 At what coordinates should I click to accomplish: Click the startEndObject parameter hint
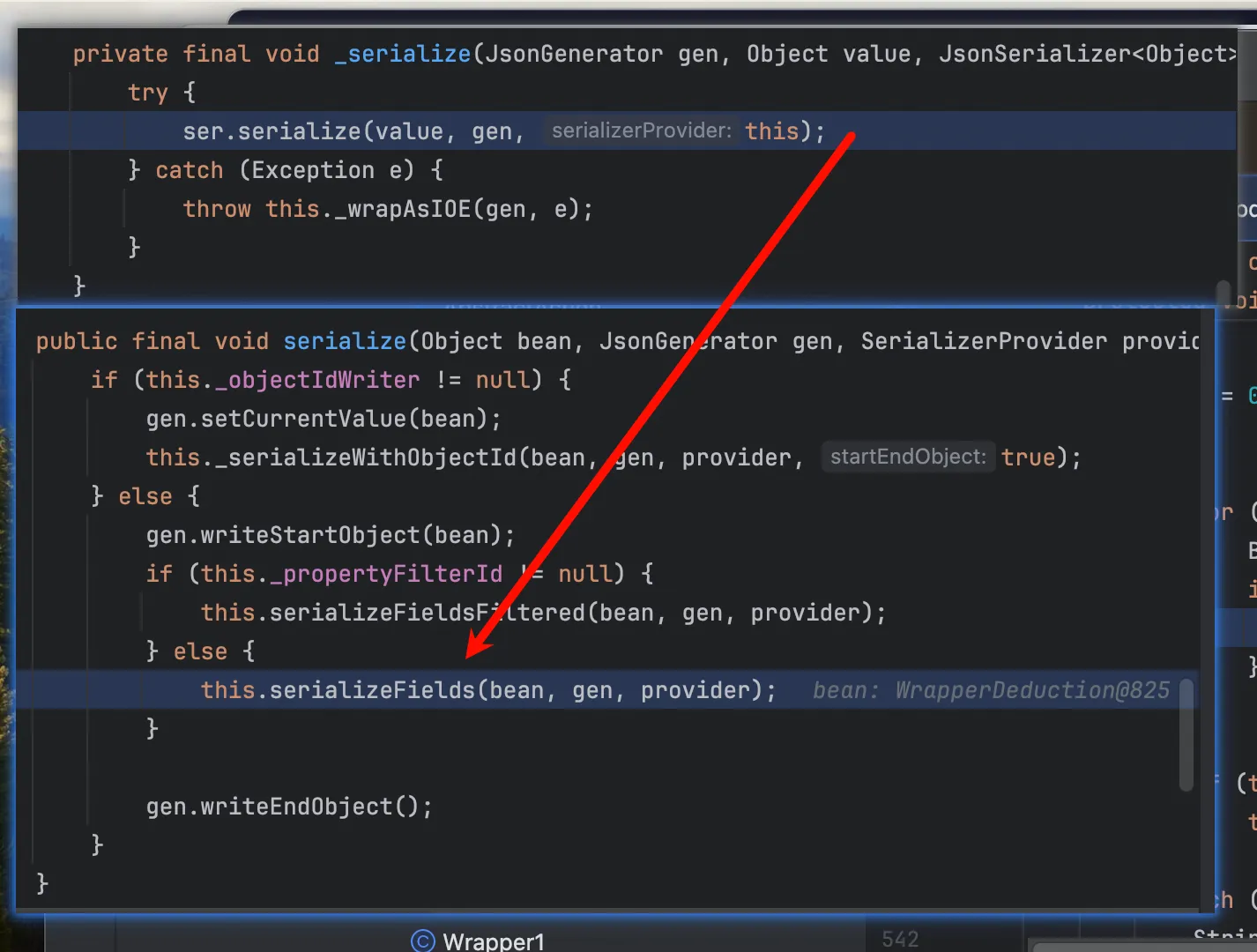coord(908,457)
